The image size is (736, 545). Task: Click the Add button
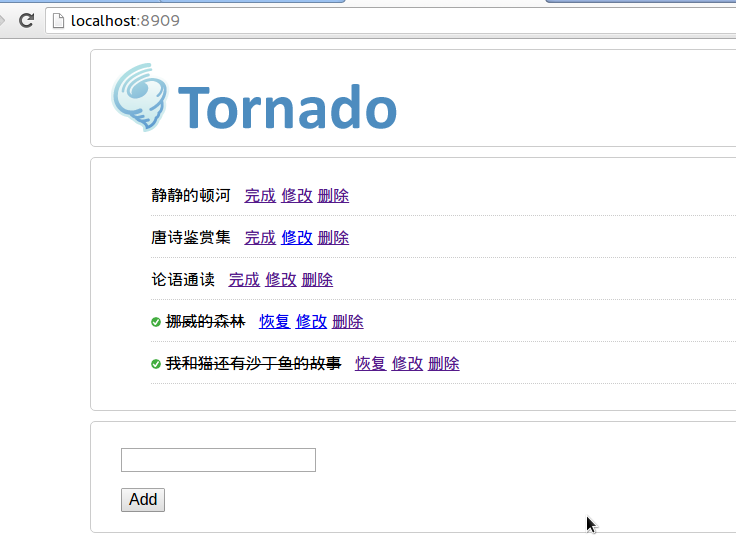(143, 500)
